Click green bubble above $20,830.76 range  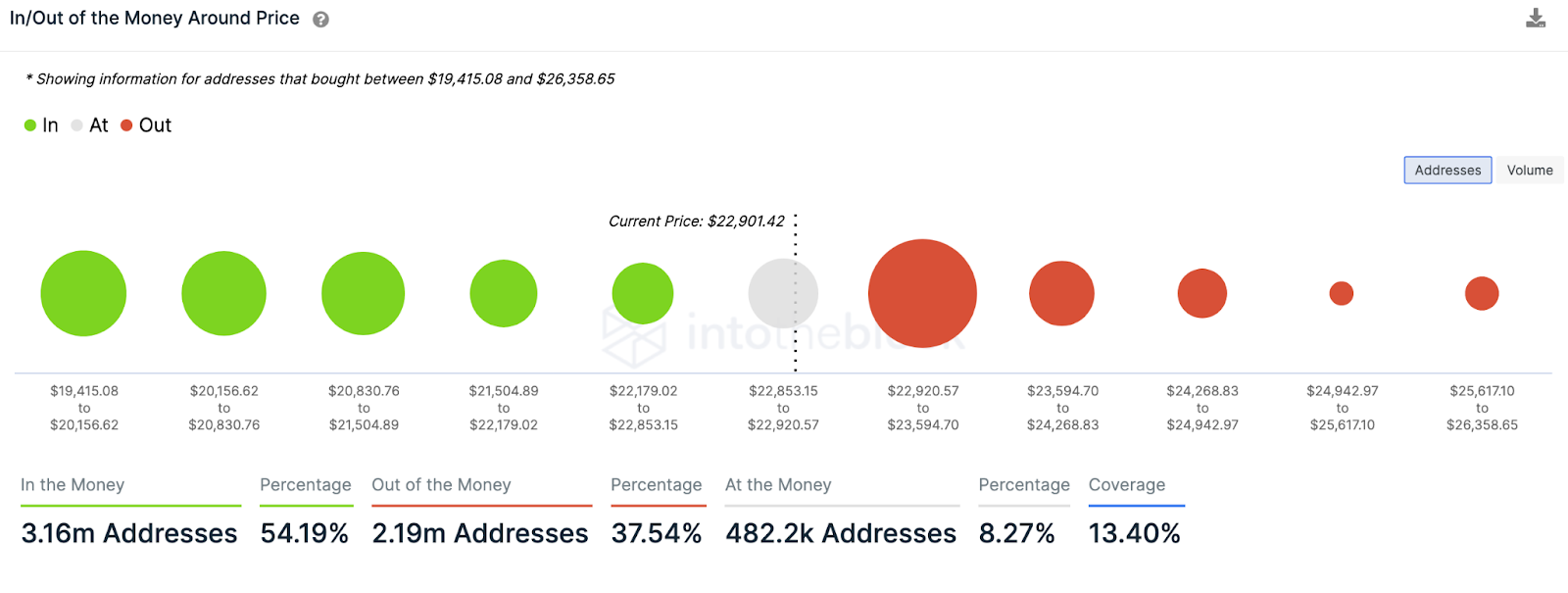tap(363, 293)
